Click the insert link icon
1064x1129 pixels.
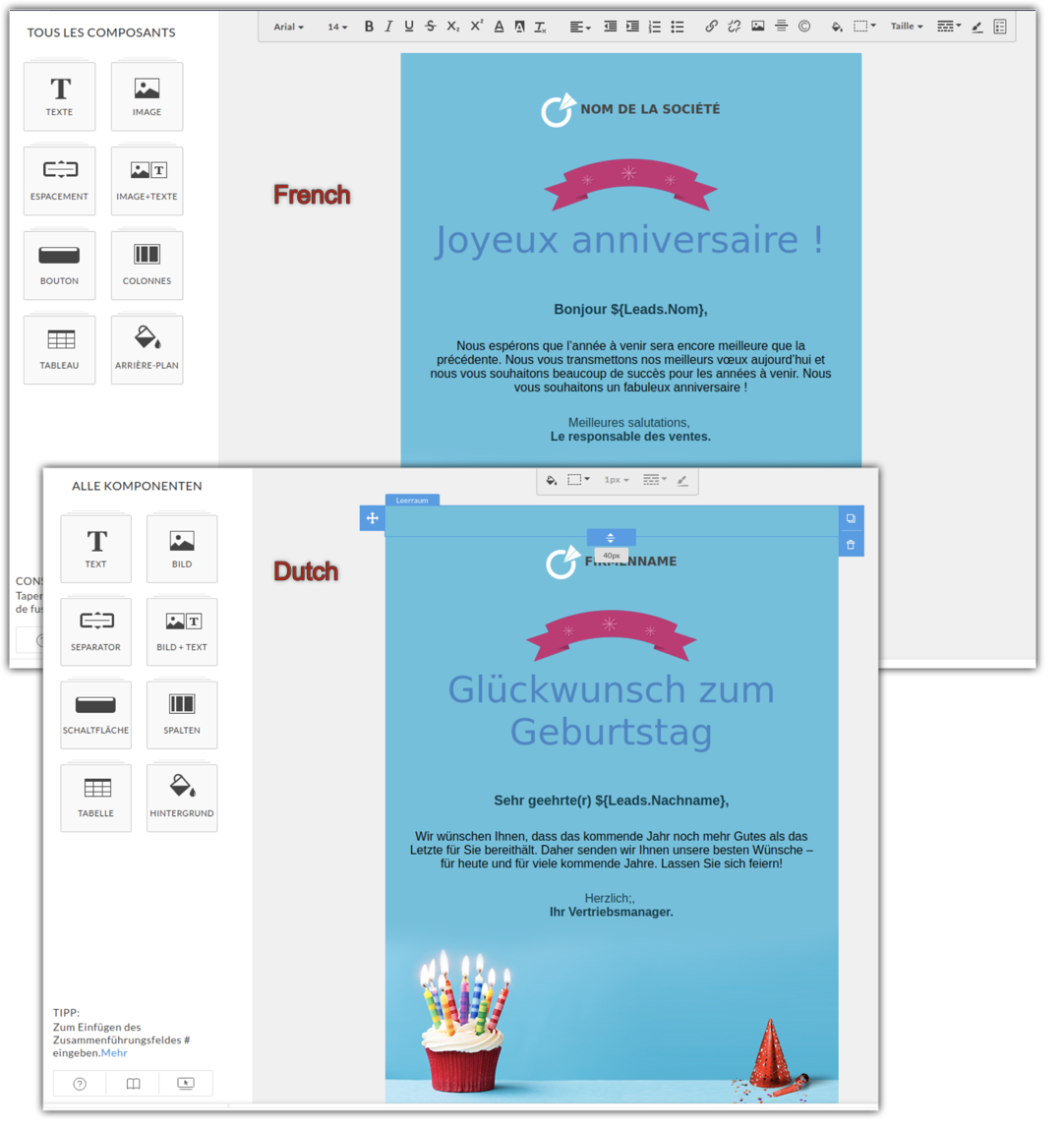click(711, 27)
